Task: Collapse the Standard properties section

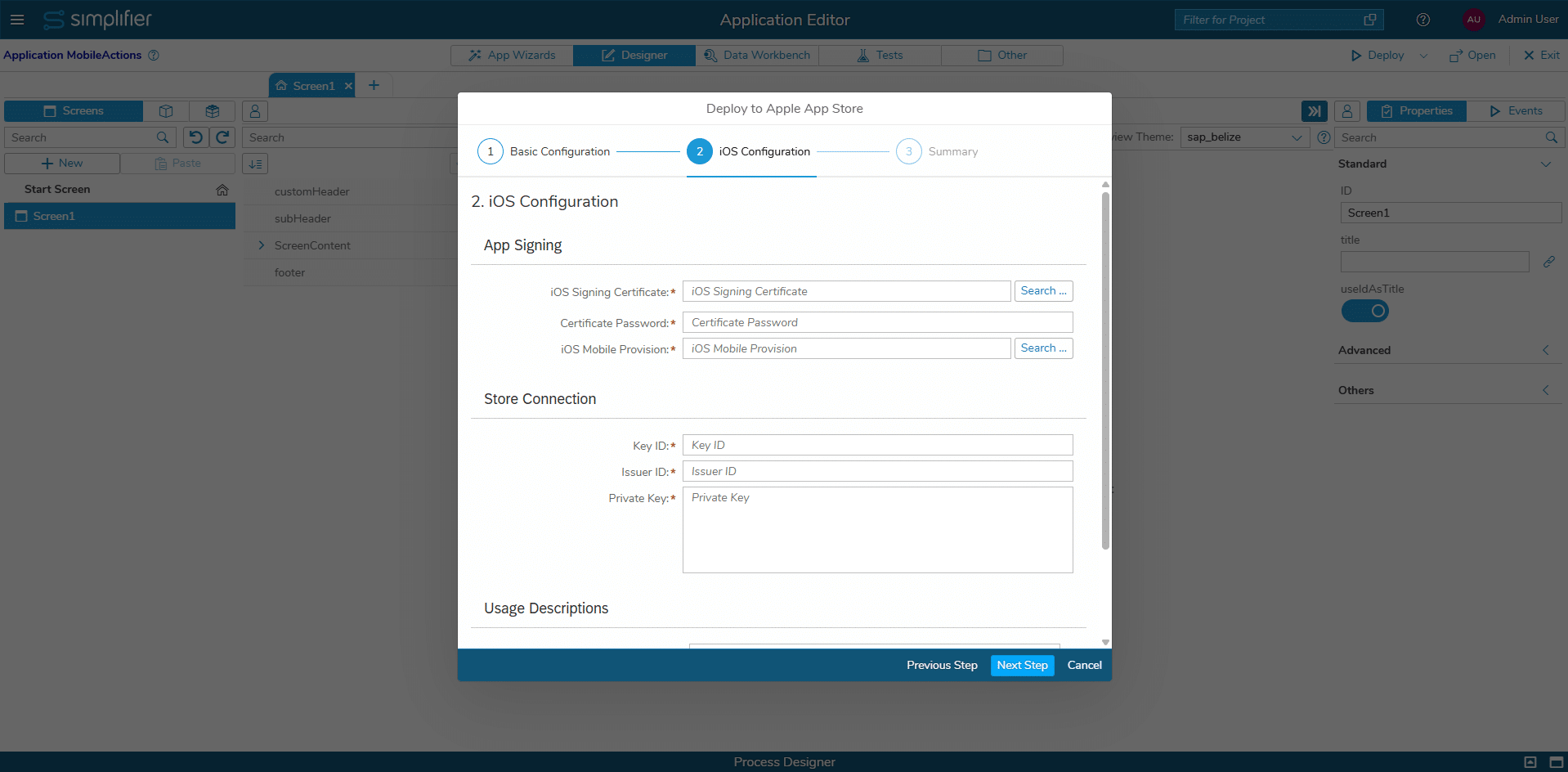Action: click(1546, 164)
